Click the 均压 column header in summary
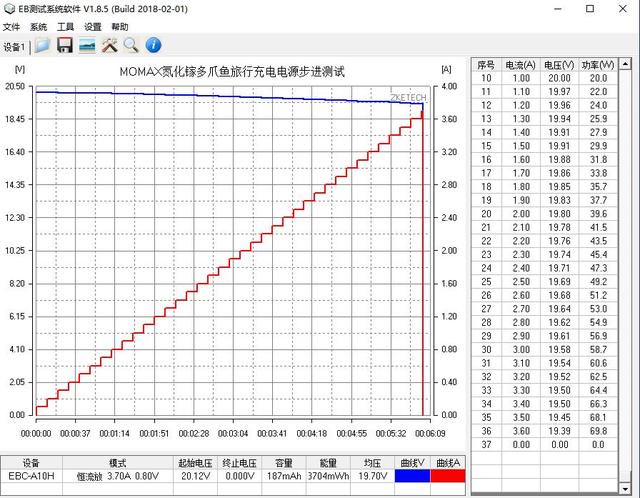Image resolution: width=640 pixels, height=498 pixels. coord(372,463)
